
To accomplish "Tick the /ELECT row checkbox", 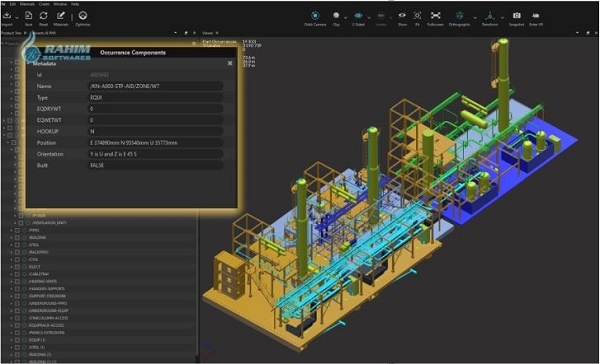I will click(17, 267).
